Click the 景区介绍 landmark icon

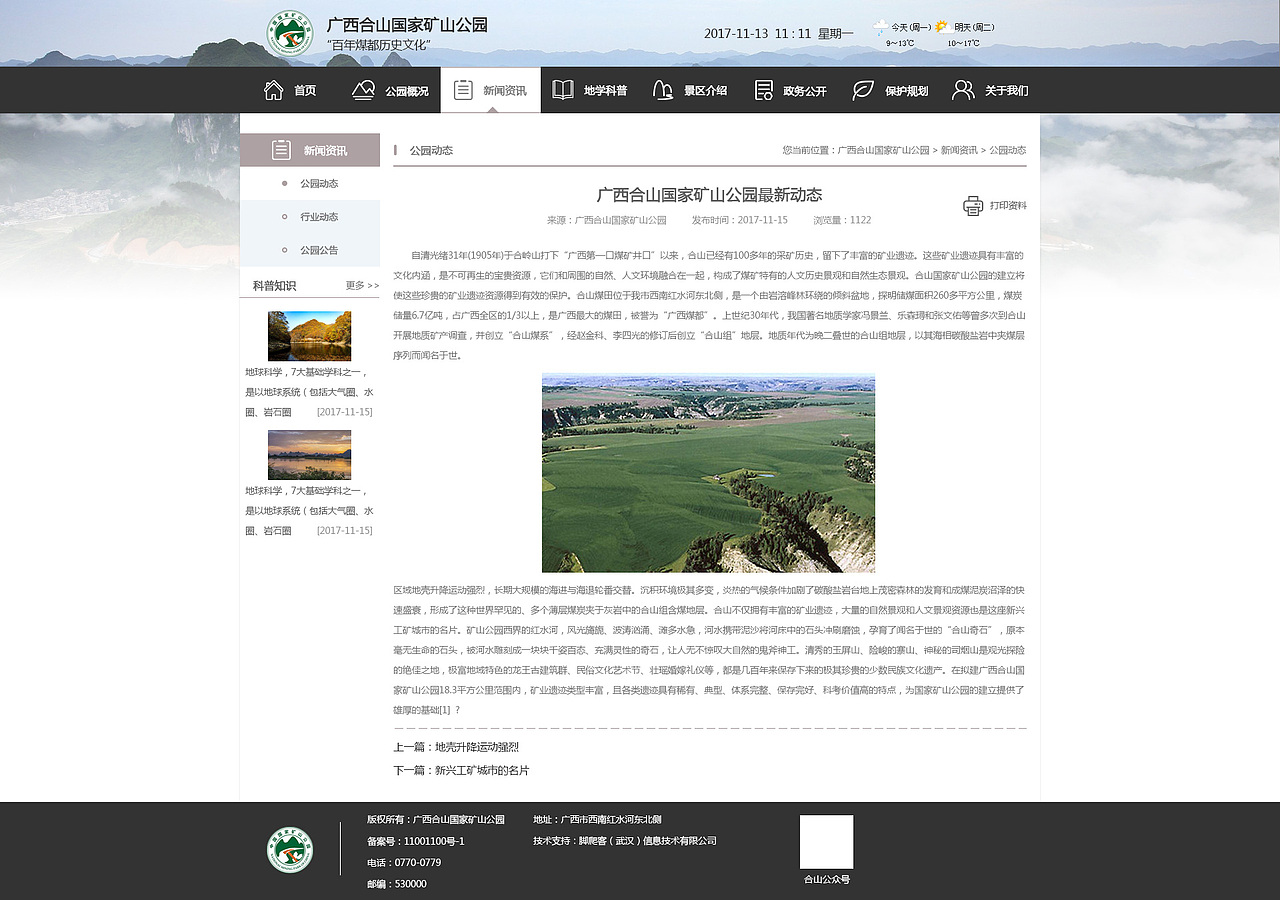coord(662,89)
